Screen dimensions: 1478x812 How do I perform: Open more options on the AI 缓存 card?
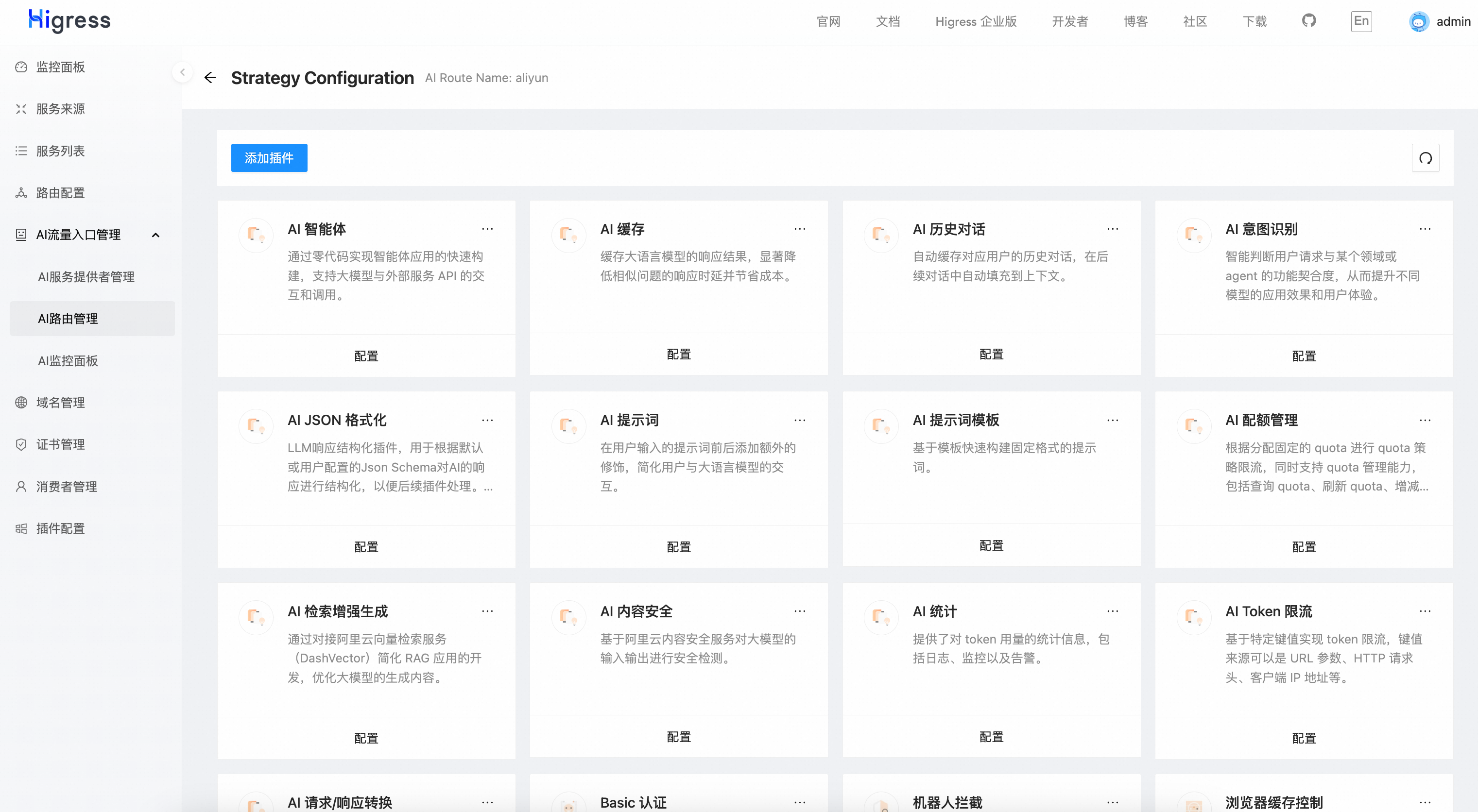(x=800, y=228)
